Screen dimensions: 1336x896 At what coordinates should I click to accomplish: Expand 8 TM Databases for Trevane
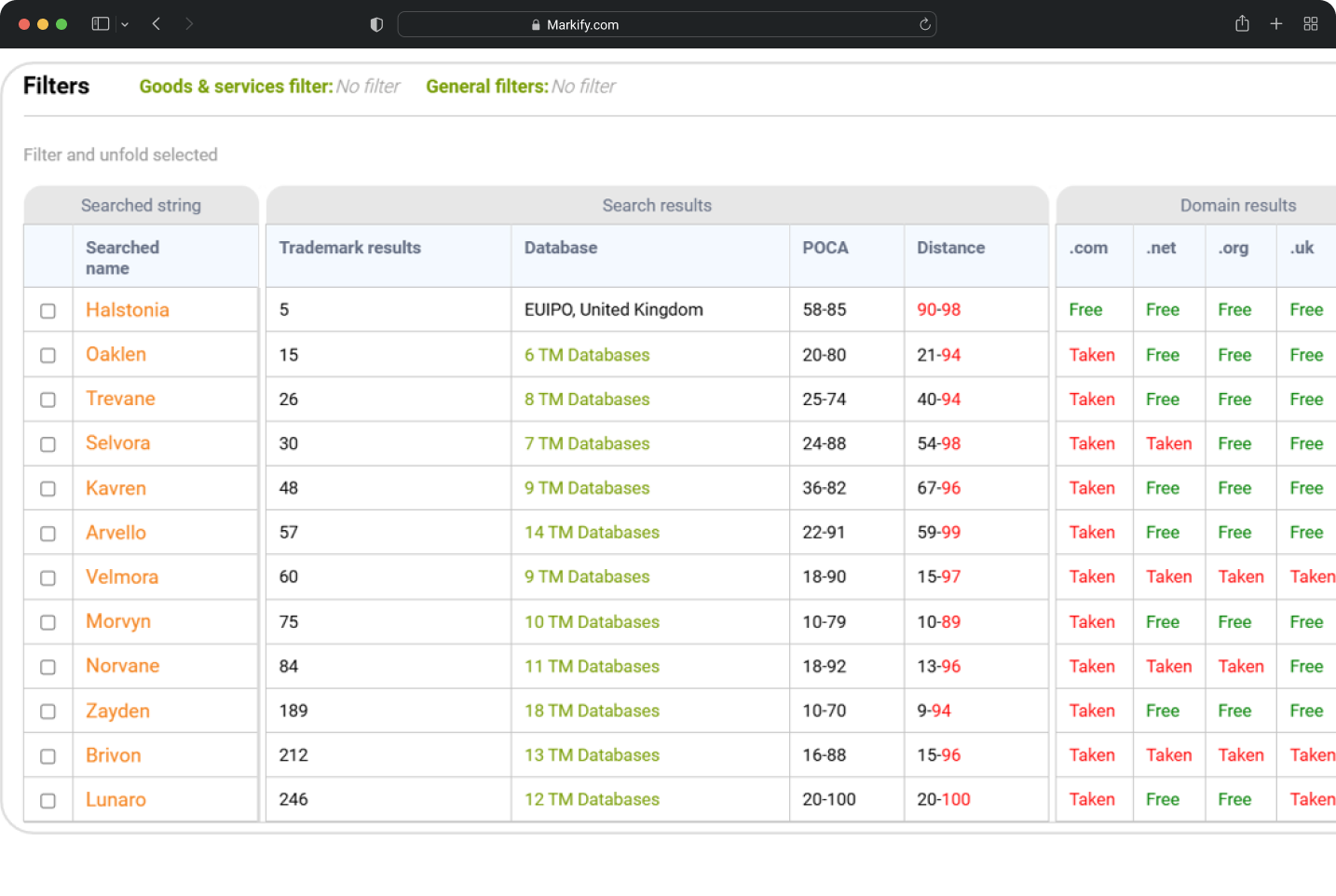[x=587, y=400]
